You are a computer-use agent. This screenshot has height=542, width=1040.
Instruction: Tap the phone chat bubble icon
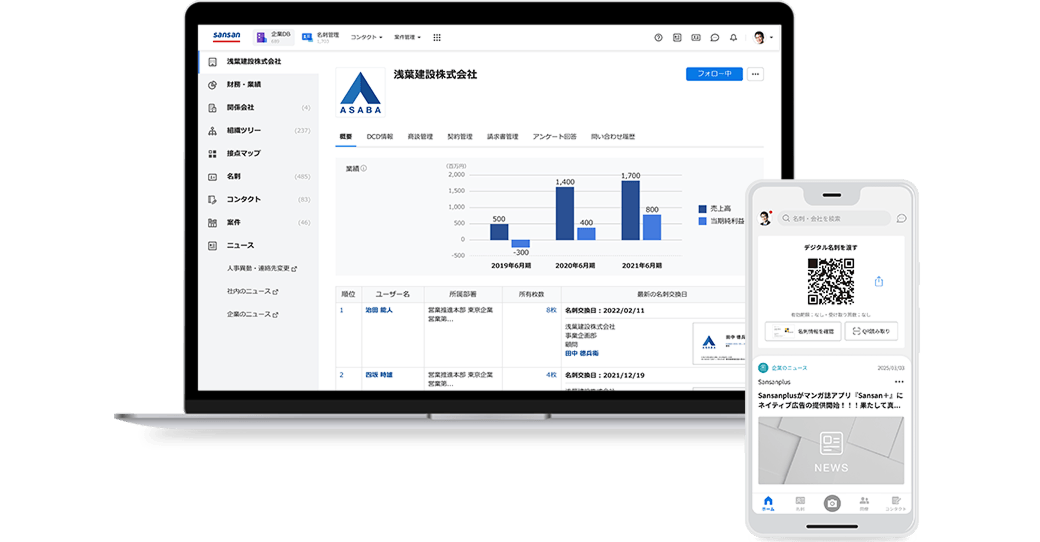[901, 218]
